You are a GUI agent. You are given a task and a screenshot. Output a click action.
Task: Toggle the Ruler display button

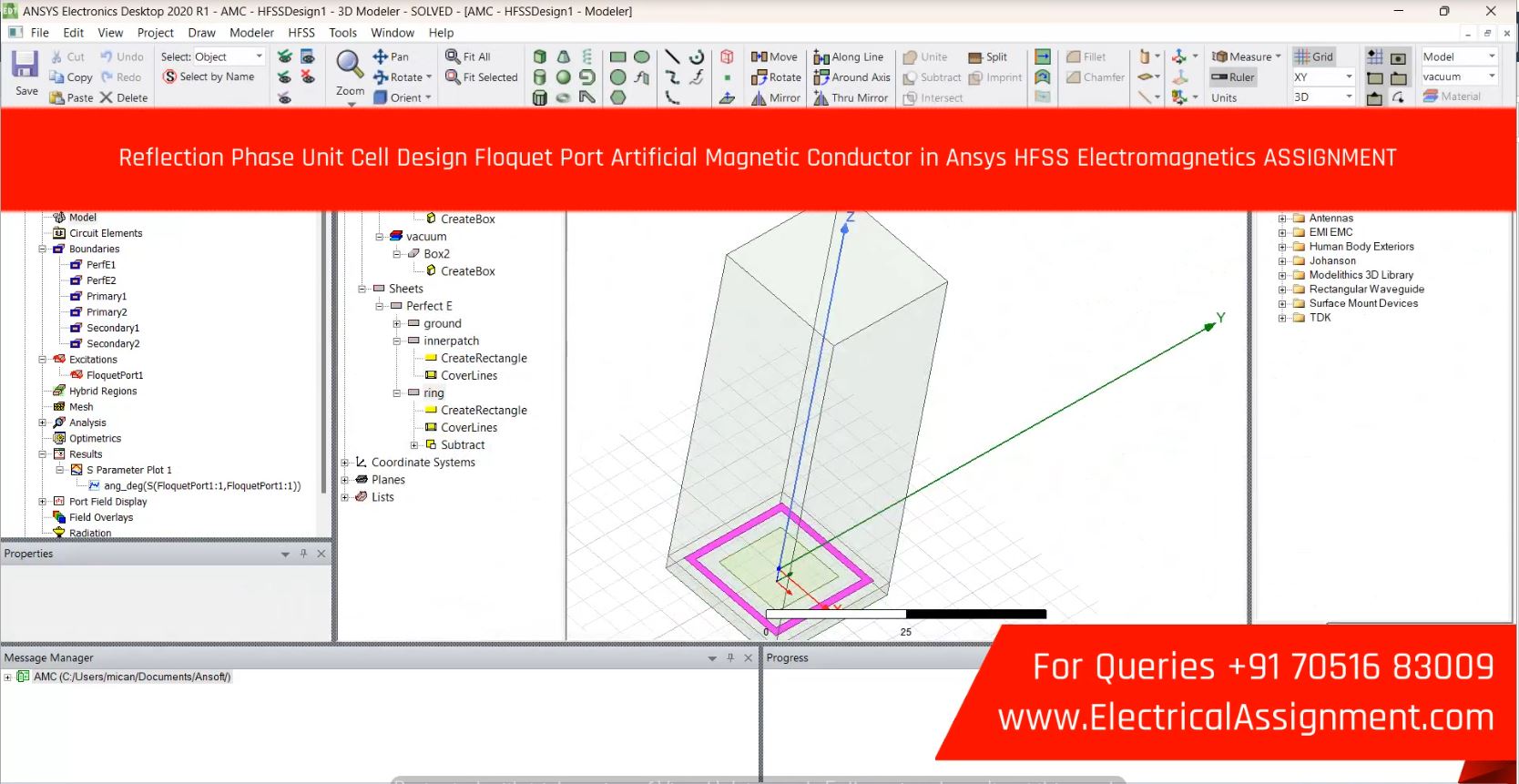[1233, 77]
